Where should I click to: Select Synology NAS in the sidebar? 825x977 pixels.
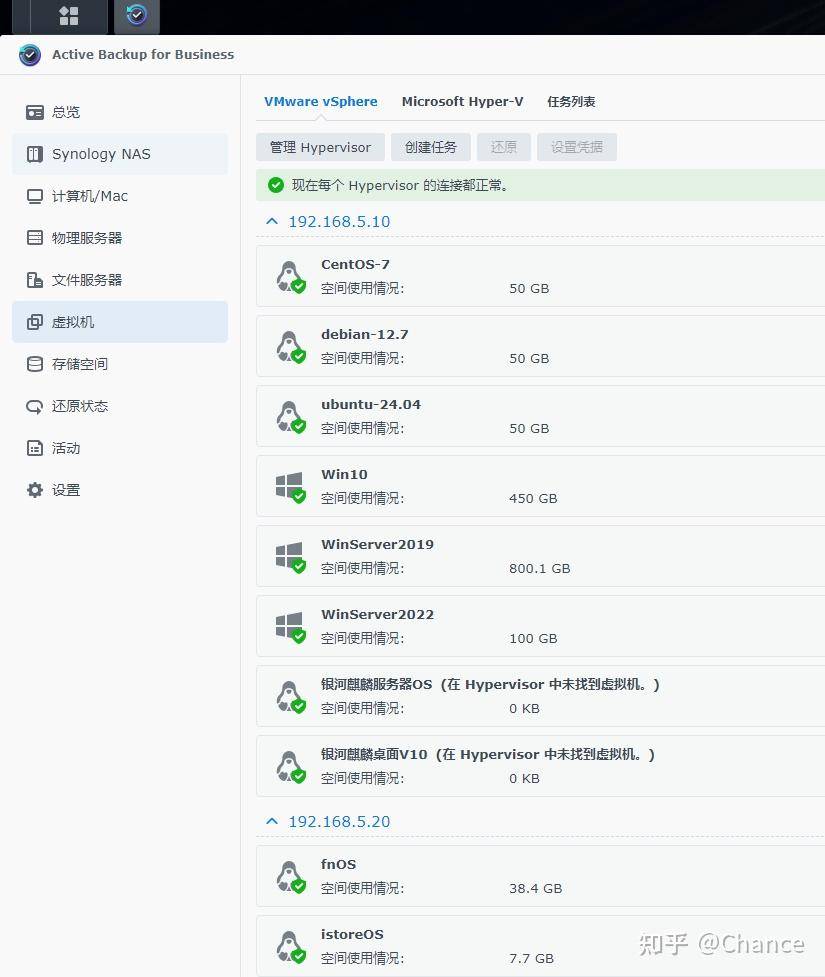120,154
